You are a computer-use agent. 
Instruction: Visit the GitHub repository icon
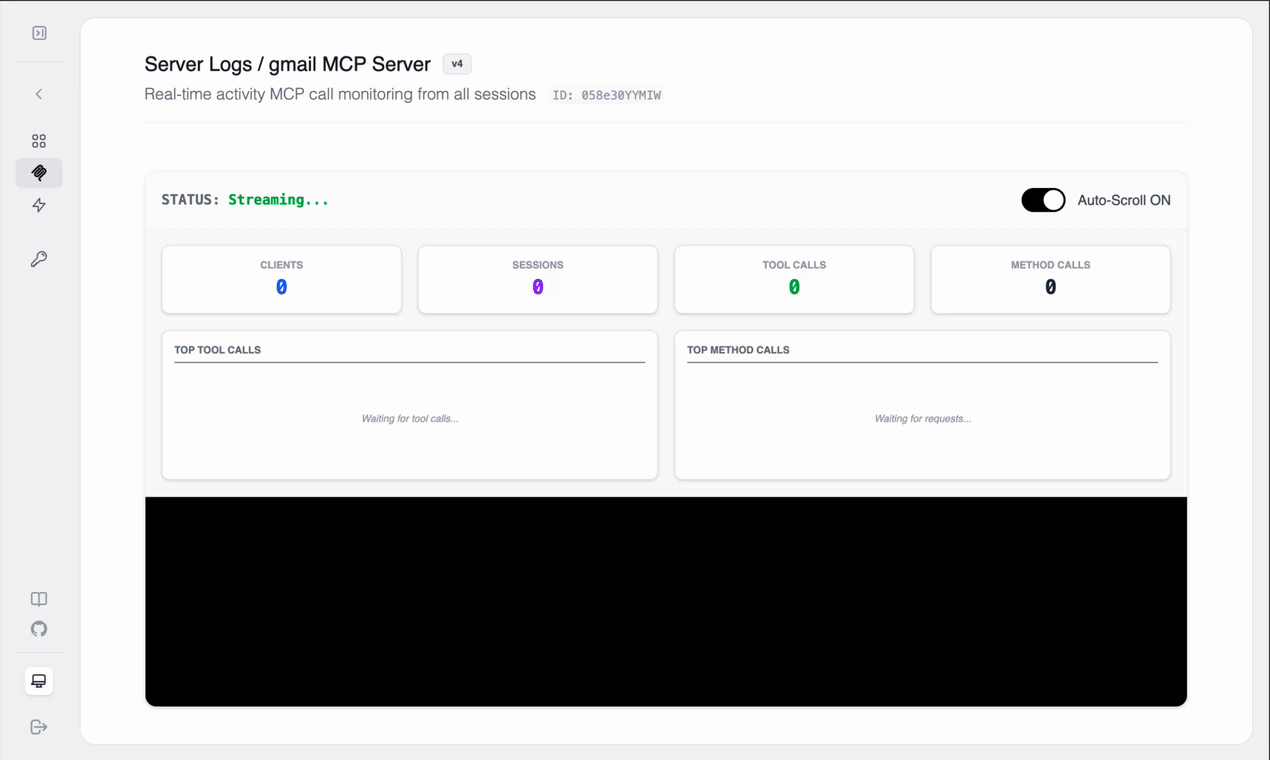(38, 628)
